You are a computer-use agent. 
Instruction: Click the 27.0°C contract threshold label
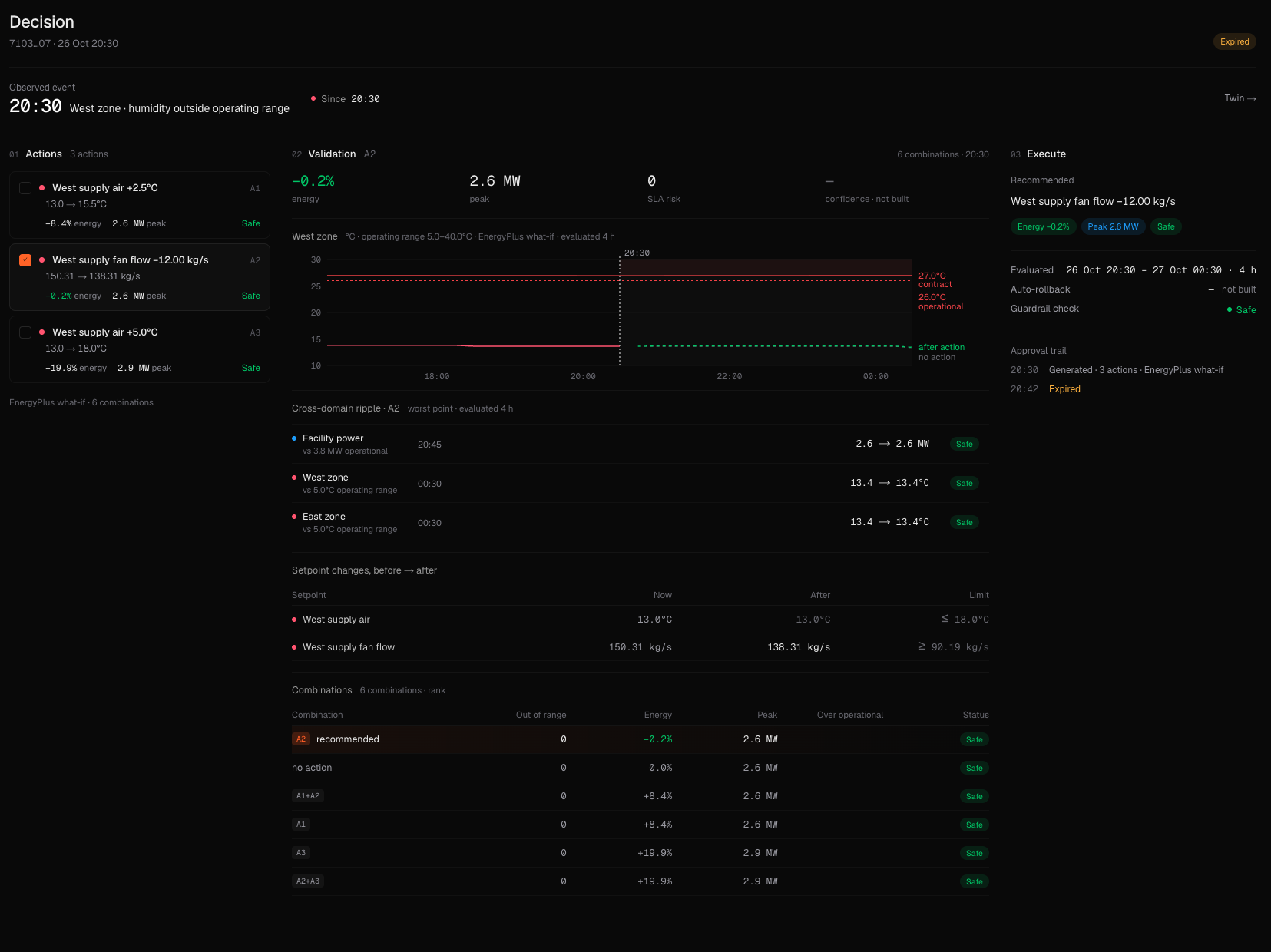[935, 279]
